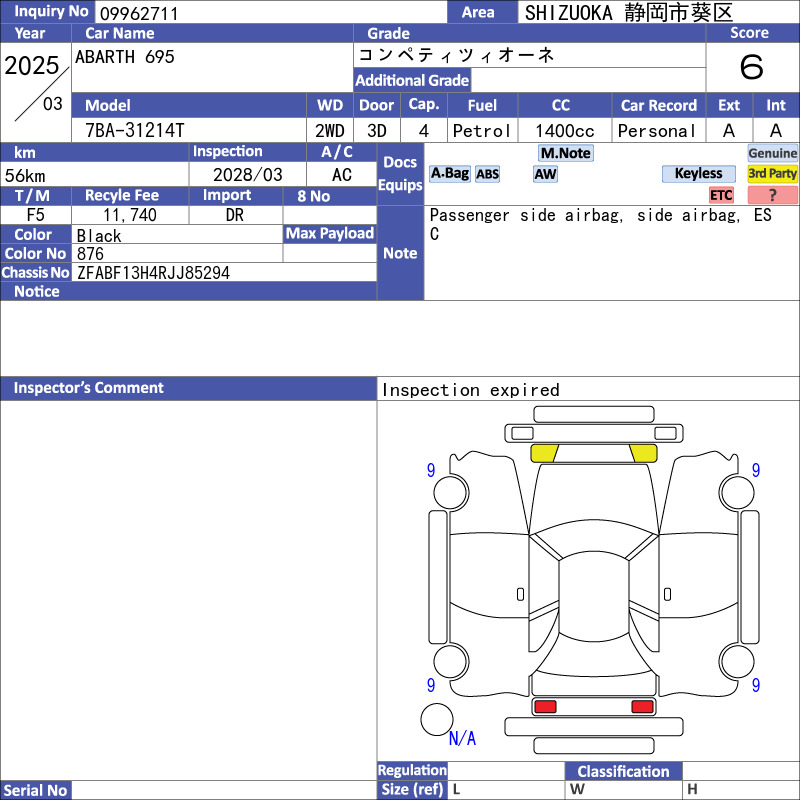The width and height of the screenshot is (800, 800).
Task: Click the red ETC badge
Action: (x=721, y=195)
